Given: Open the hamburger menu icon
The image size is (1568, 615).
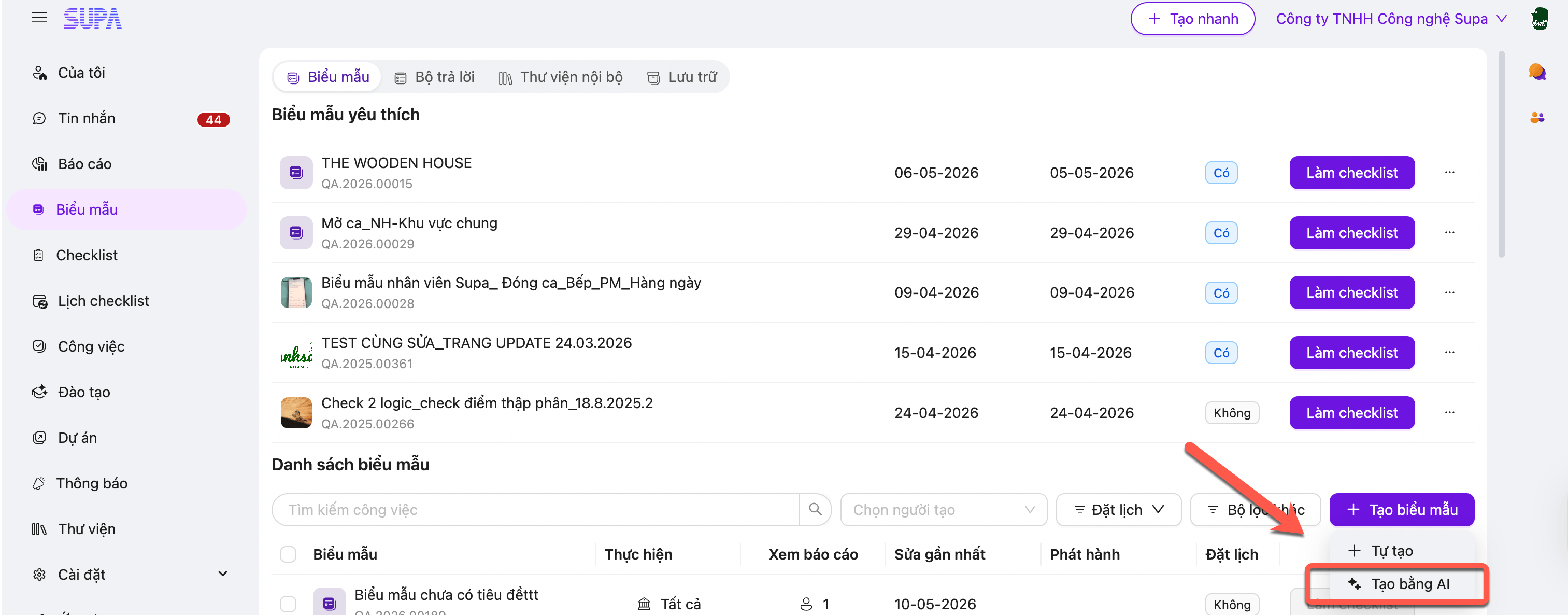Looking at the screenshot, I should pyautogui.click(x=39, y=18).
